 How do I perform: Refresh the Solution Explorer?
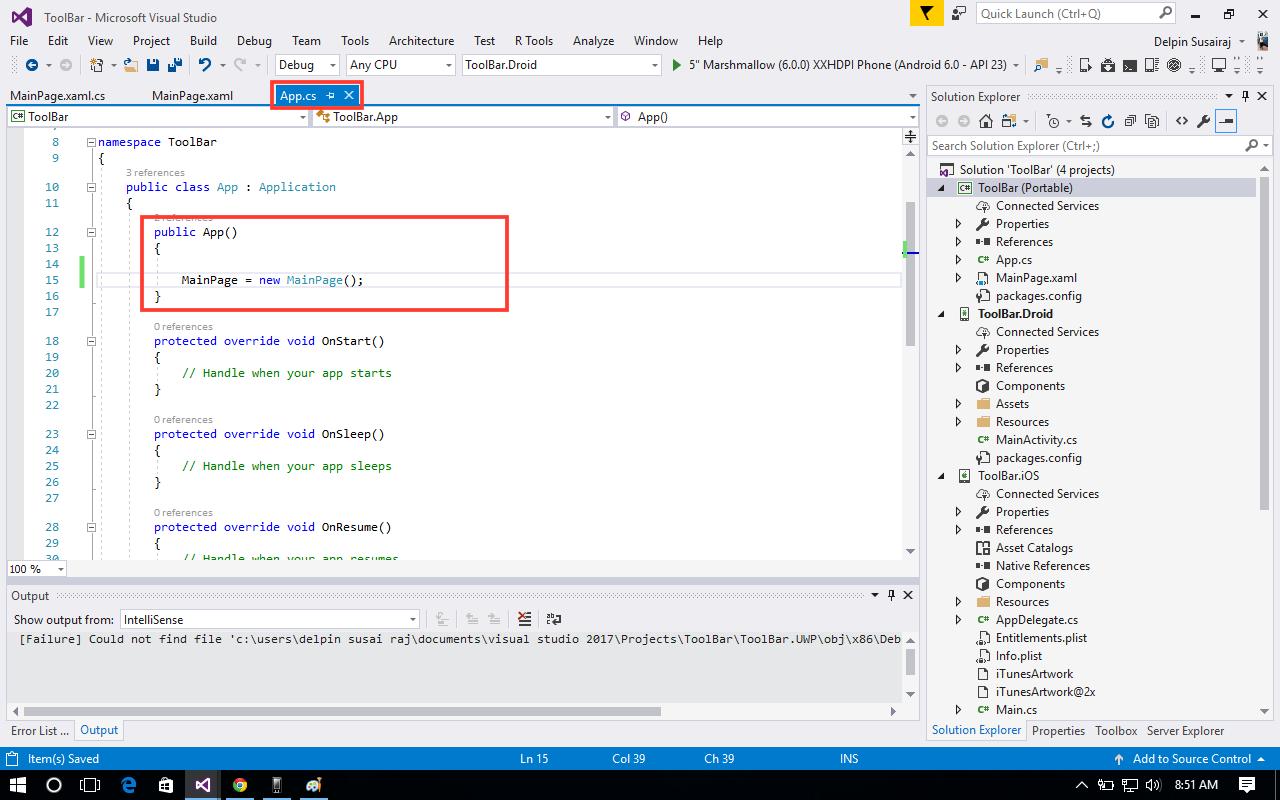point(1108,121)
